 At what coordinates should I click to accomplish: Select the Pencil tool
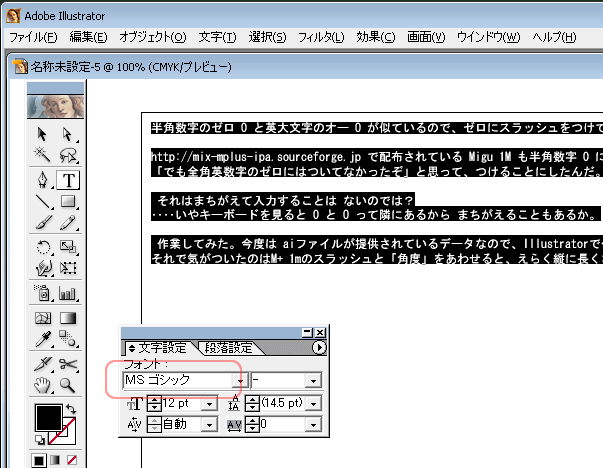tap(68, 223)
